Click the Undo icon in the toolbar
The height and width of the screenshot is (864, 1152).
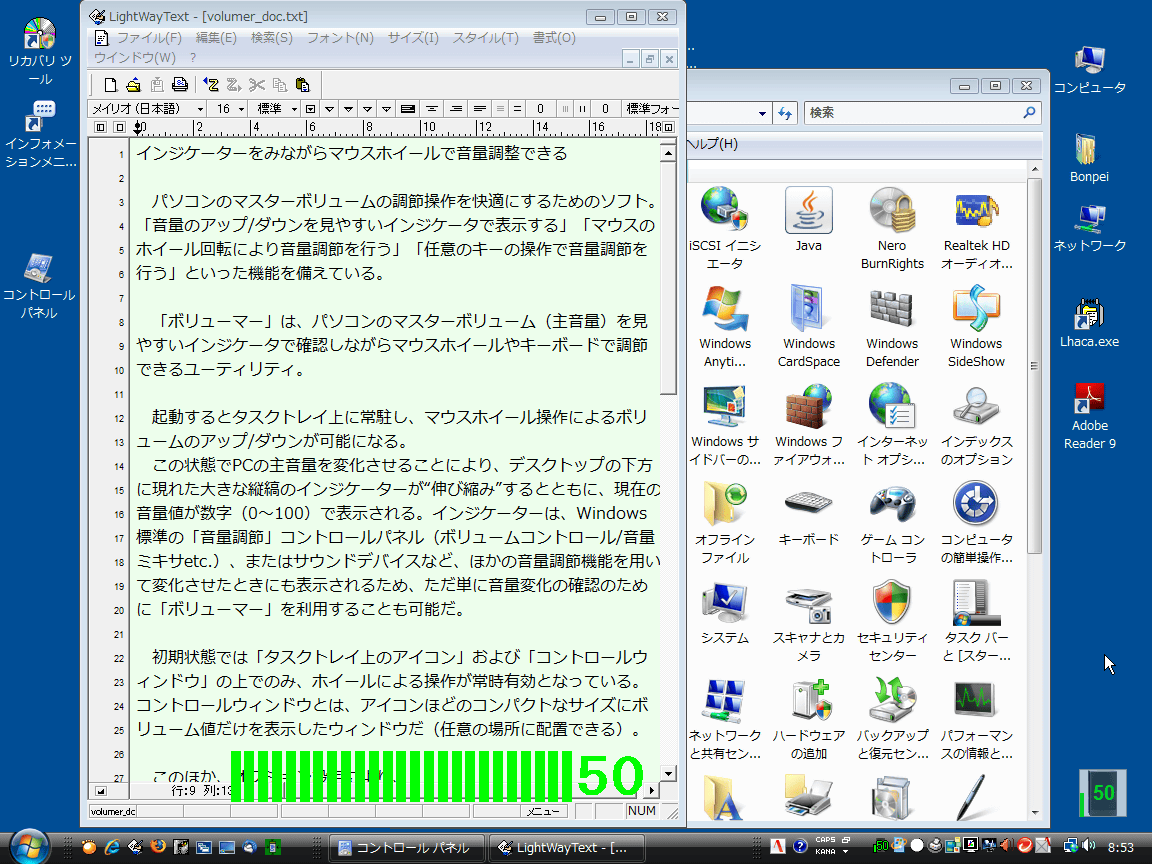click(211, 85)
